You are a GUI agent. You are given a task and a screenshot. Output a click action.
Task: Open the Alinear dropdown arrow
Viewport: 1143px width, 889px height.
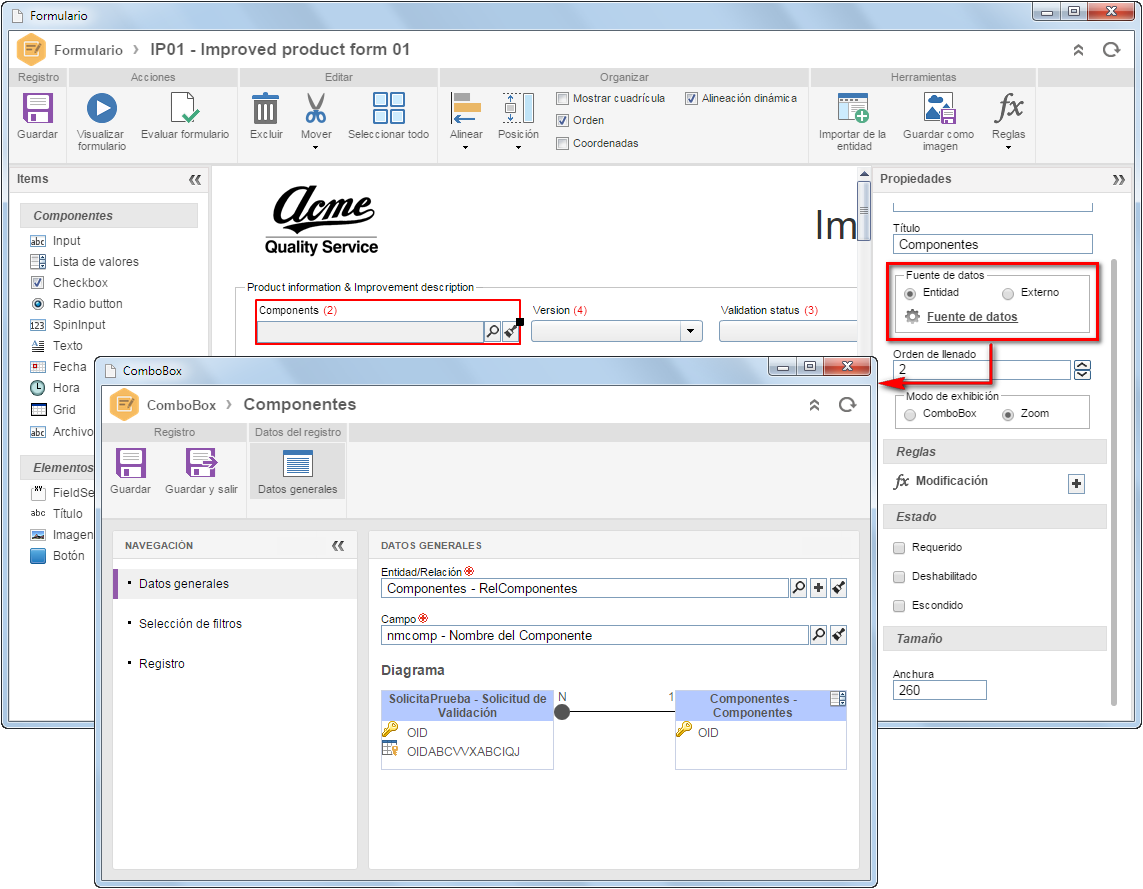pos(466,147)
